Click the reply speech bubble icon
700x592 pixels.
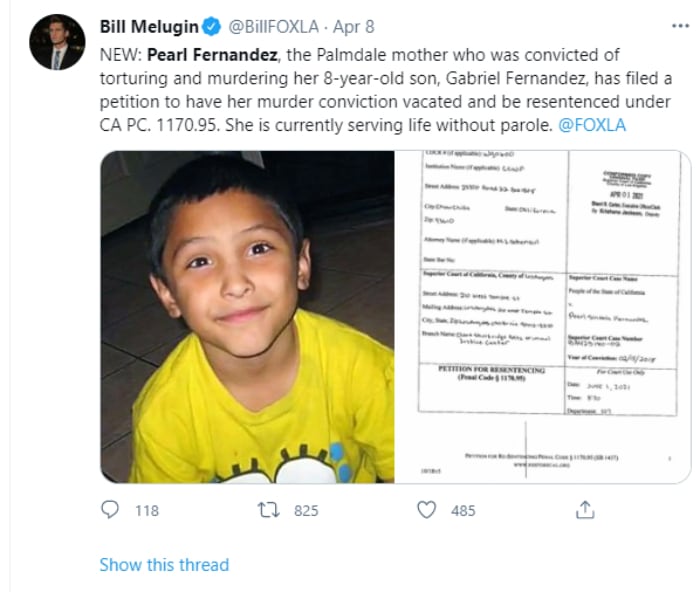point(111,510)
